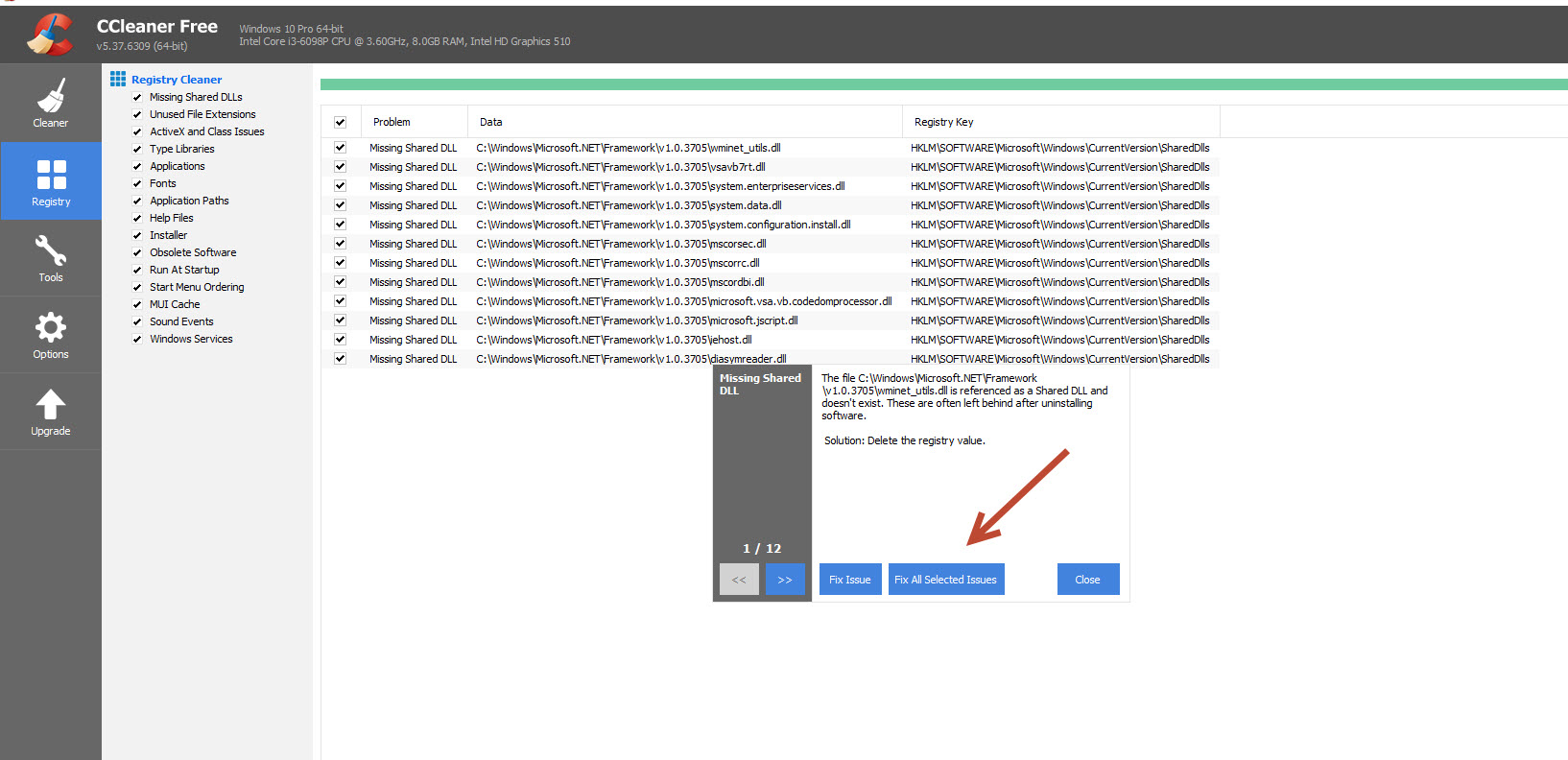The width and height of the screenshot is (1568, 760).
Task: Toggle Installer checkbox
Action: tap(137, 235)
